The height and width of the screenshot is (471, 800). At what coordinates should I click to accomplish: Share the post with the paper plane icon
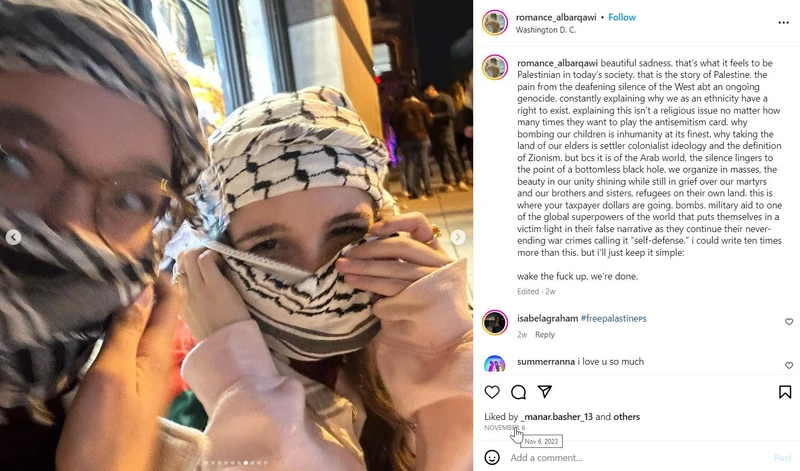[545, 391]
